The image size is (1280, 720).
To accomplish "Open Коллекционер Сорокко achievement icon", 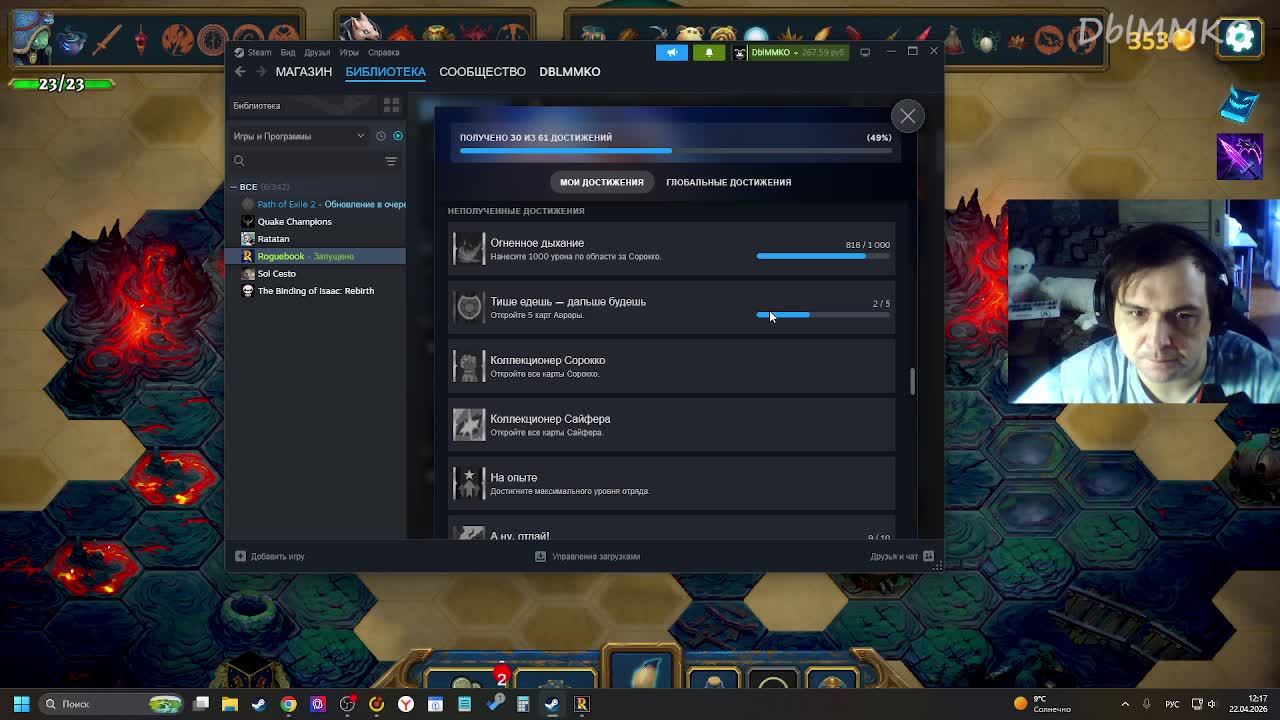I will pyautogui.click(x=468, y=366).
